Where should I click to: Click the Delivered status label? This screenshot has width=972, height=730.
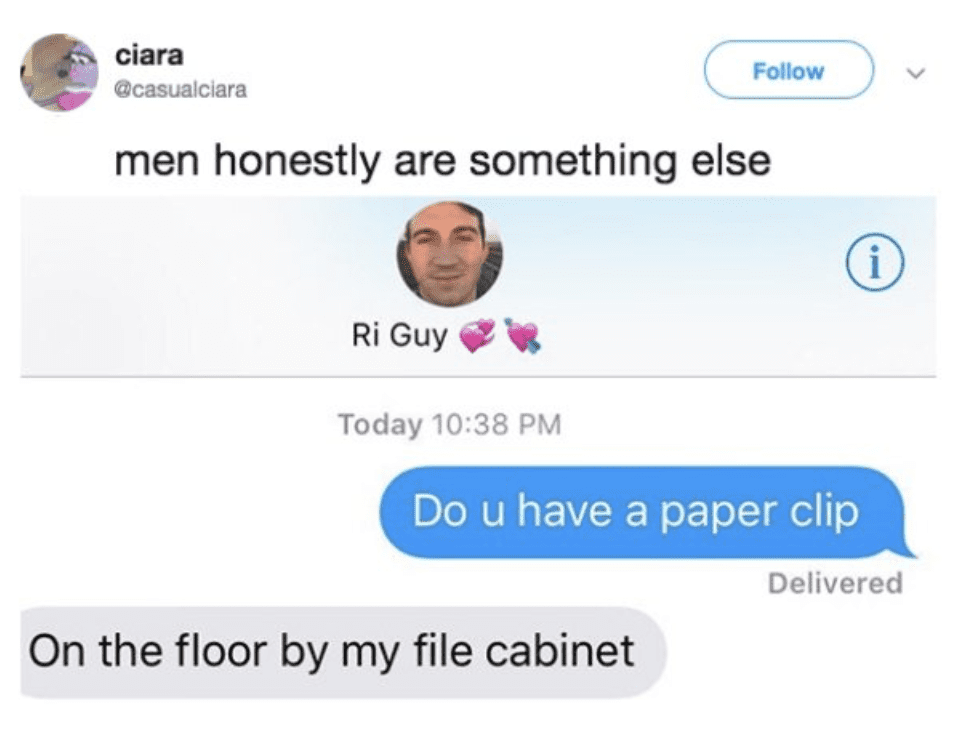(835, 584)
